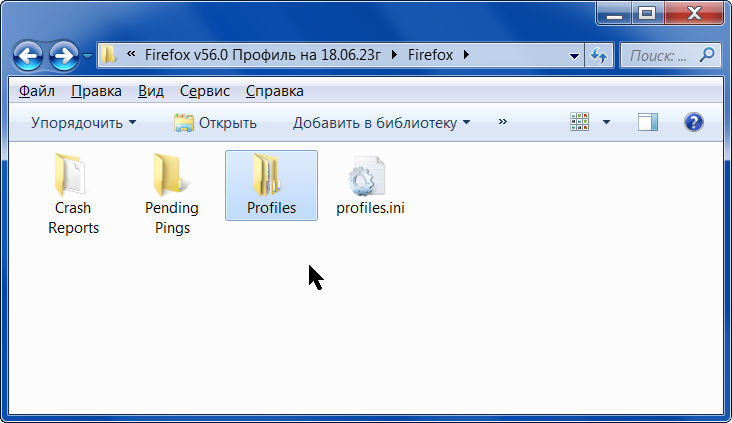The width and height of the screenshot is (732, 423).
Task: Open the Справка menu
Action: (274, 91)
